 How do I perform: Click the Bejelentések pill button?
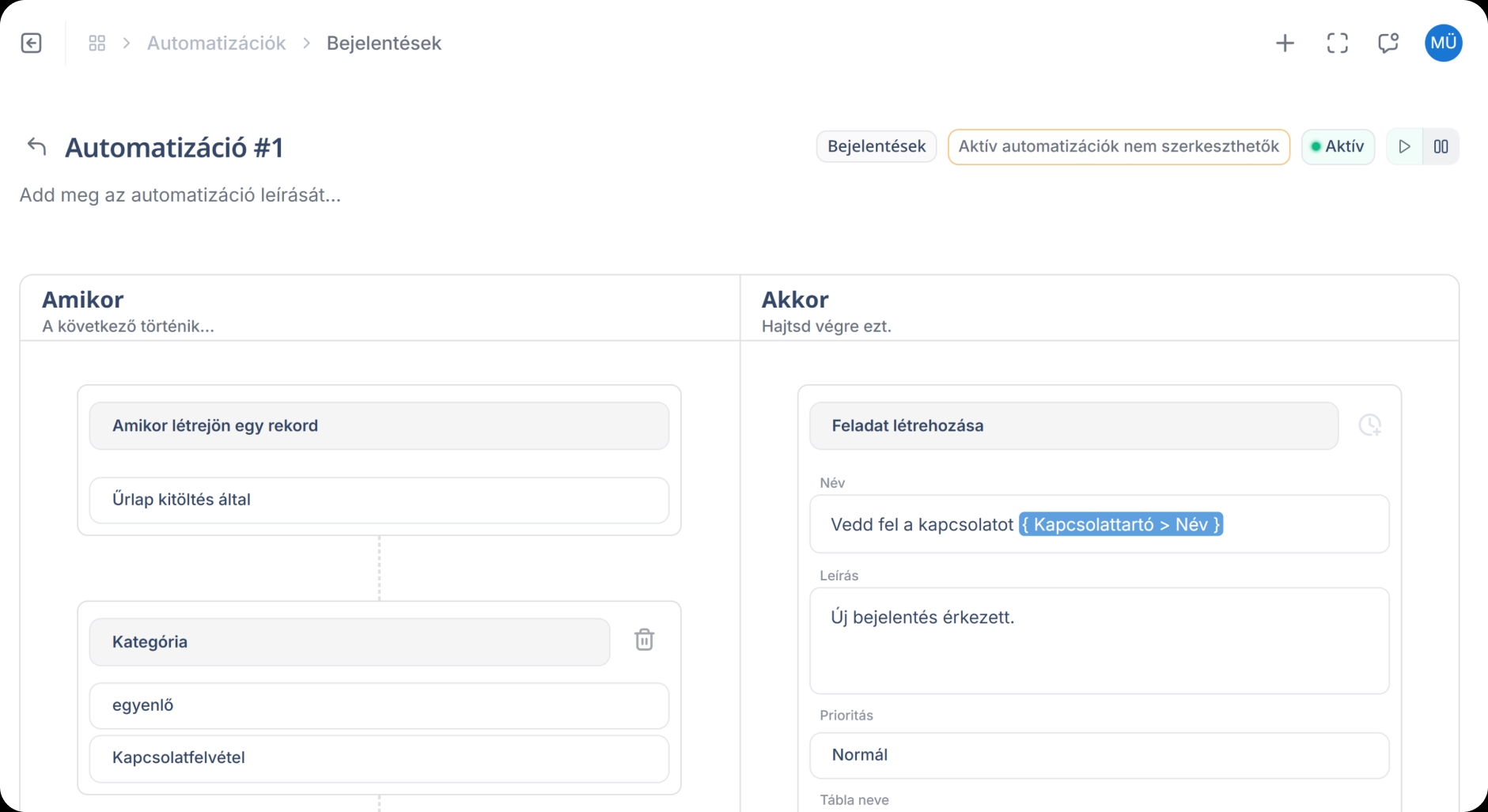(877, 146)
